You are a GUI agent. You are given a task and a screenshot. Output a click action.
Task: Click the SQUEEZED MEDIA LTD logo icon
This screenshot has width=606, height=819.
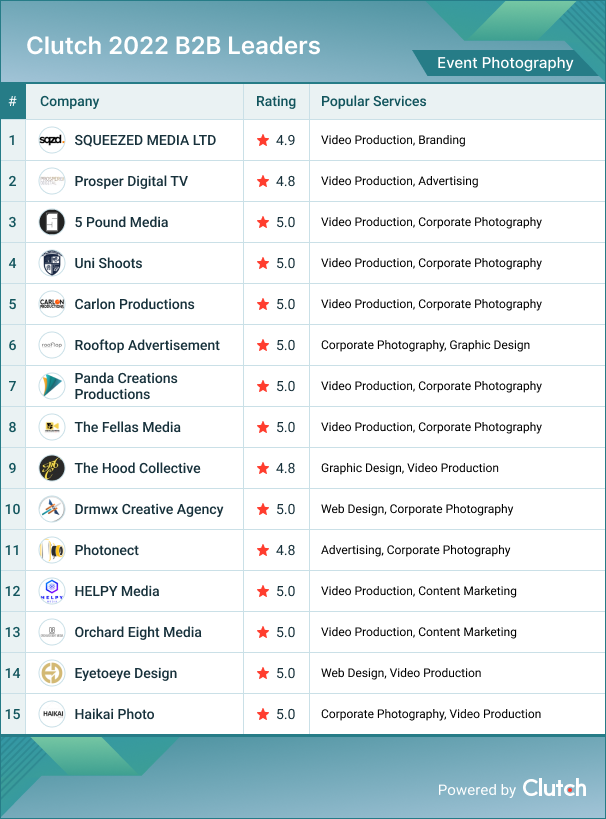point(52,140)
